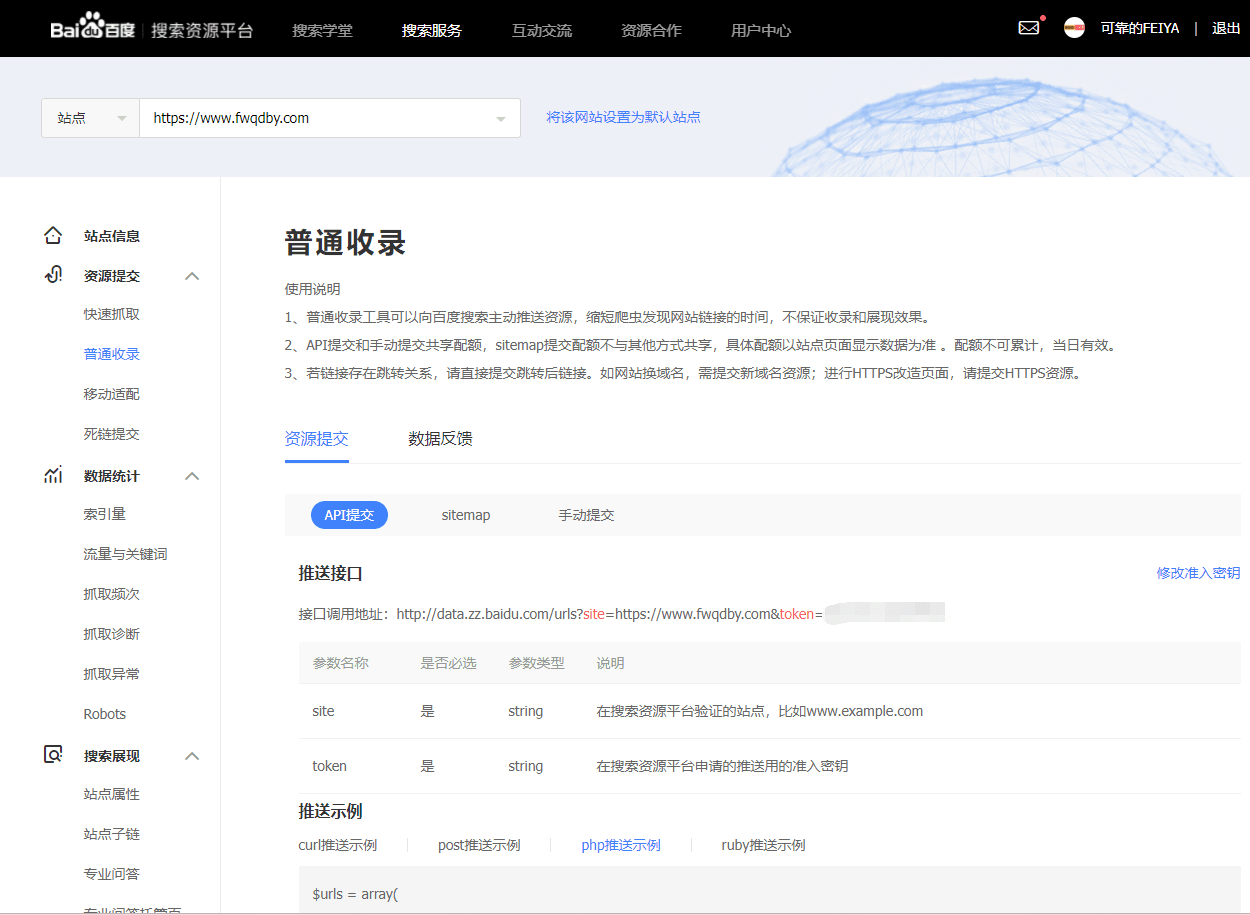Collapse the 搜索展现 section chevron
Viewport: 1250px width, 915px height.
point(191,756)
